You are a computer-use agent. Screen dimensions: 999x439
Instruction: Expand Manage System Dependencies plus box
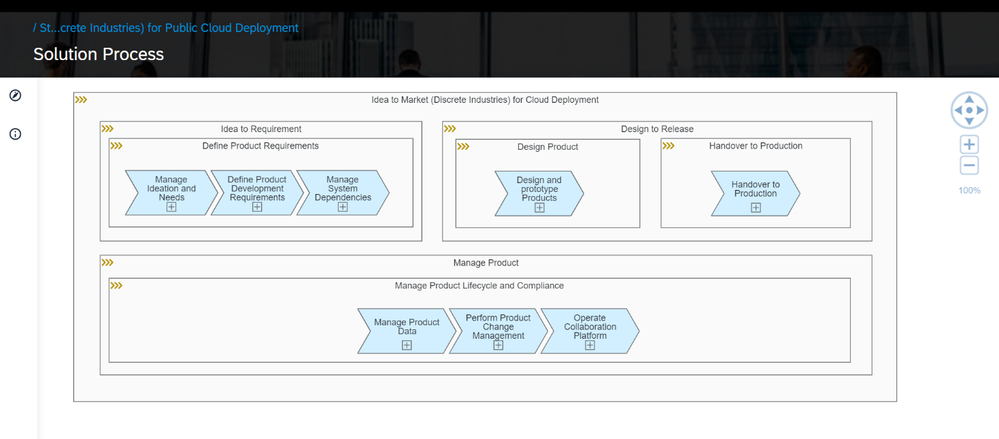[x=343, y=207]
